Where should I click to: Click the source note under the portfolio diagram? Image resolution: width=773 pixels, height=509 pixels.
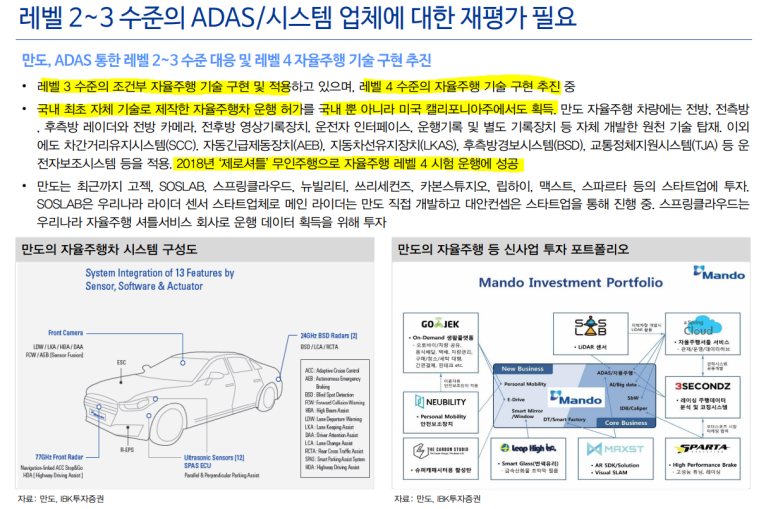(x=437, y=499)
